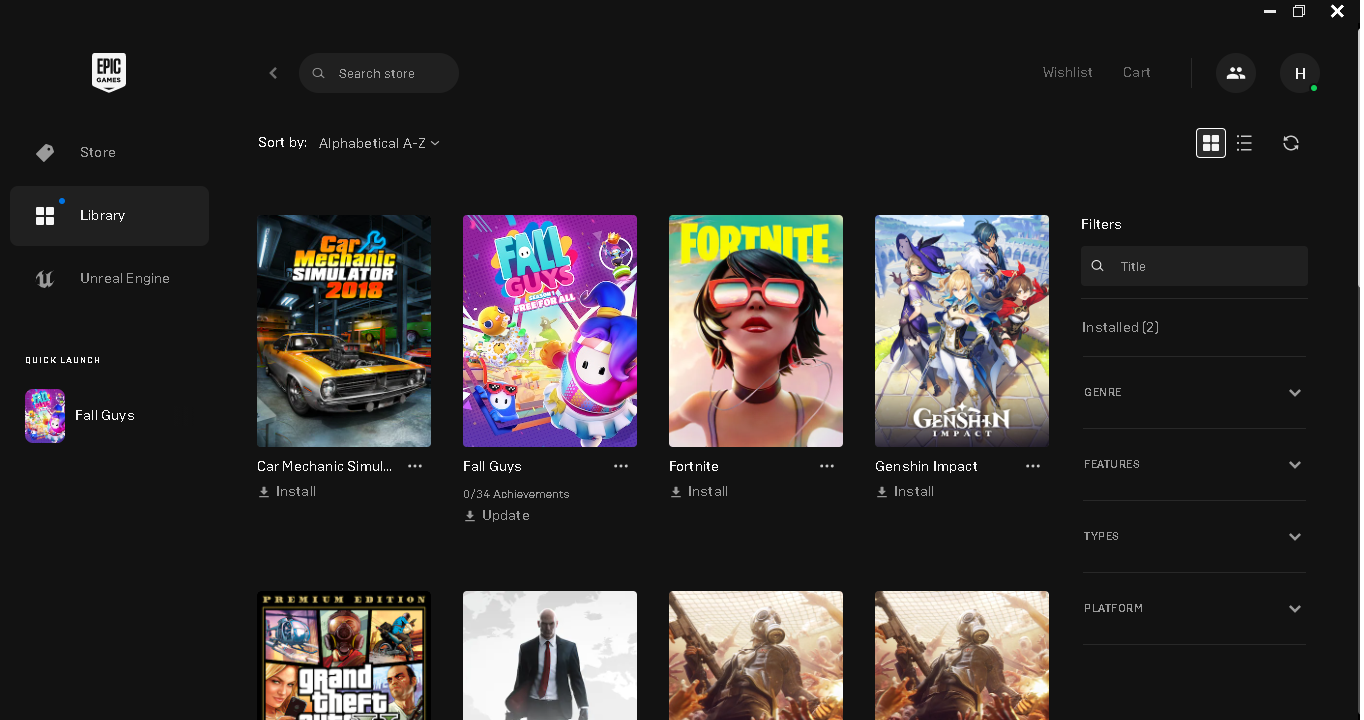1364x720 pixels.
Task: Refresh the library
Action: pyautogui.click(x=1291, y=143)
